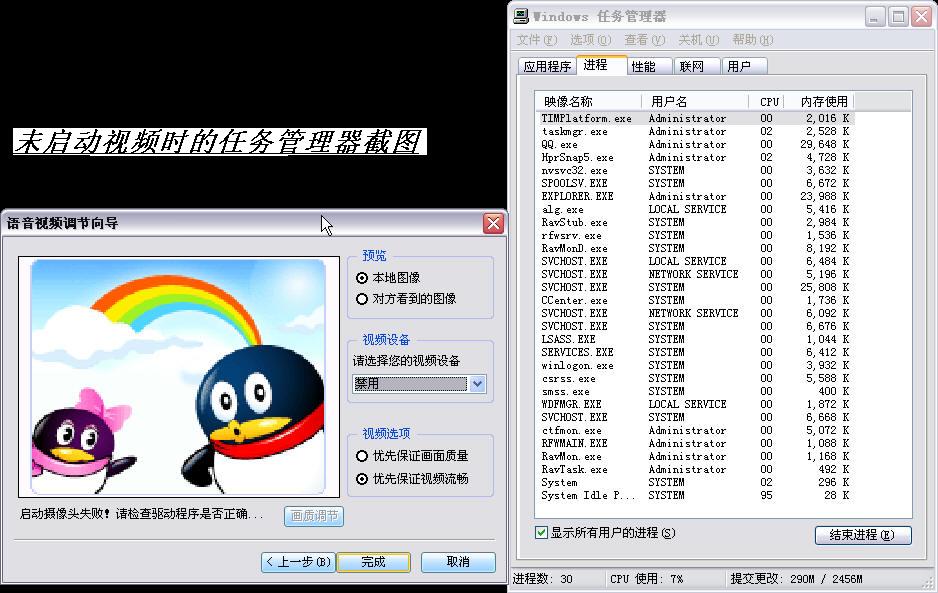Switch to the 性能 tab
938x593 pixels.
(x=650, y=66)
